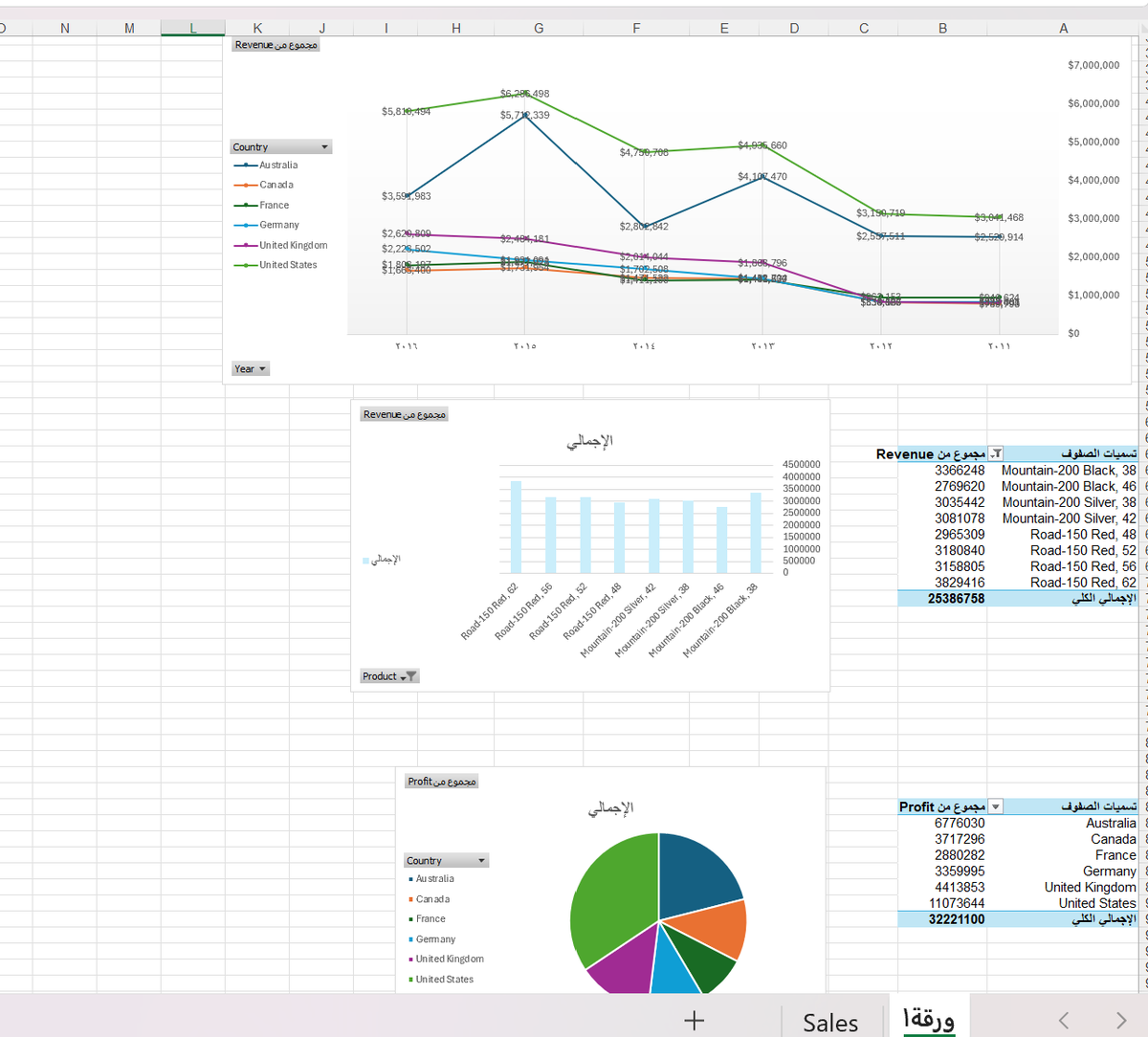1148x1037 pixels.
Task: Select Australia legend entry in pie chart
Action: pos(431,879)
